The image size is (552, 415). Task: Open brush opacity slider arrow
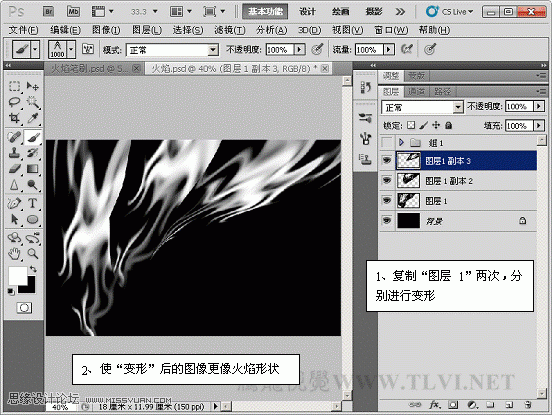[x=300, y=49]
